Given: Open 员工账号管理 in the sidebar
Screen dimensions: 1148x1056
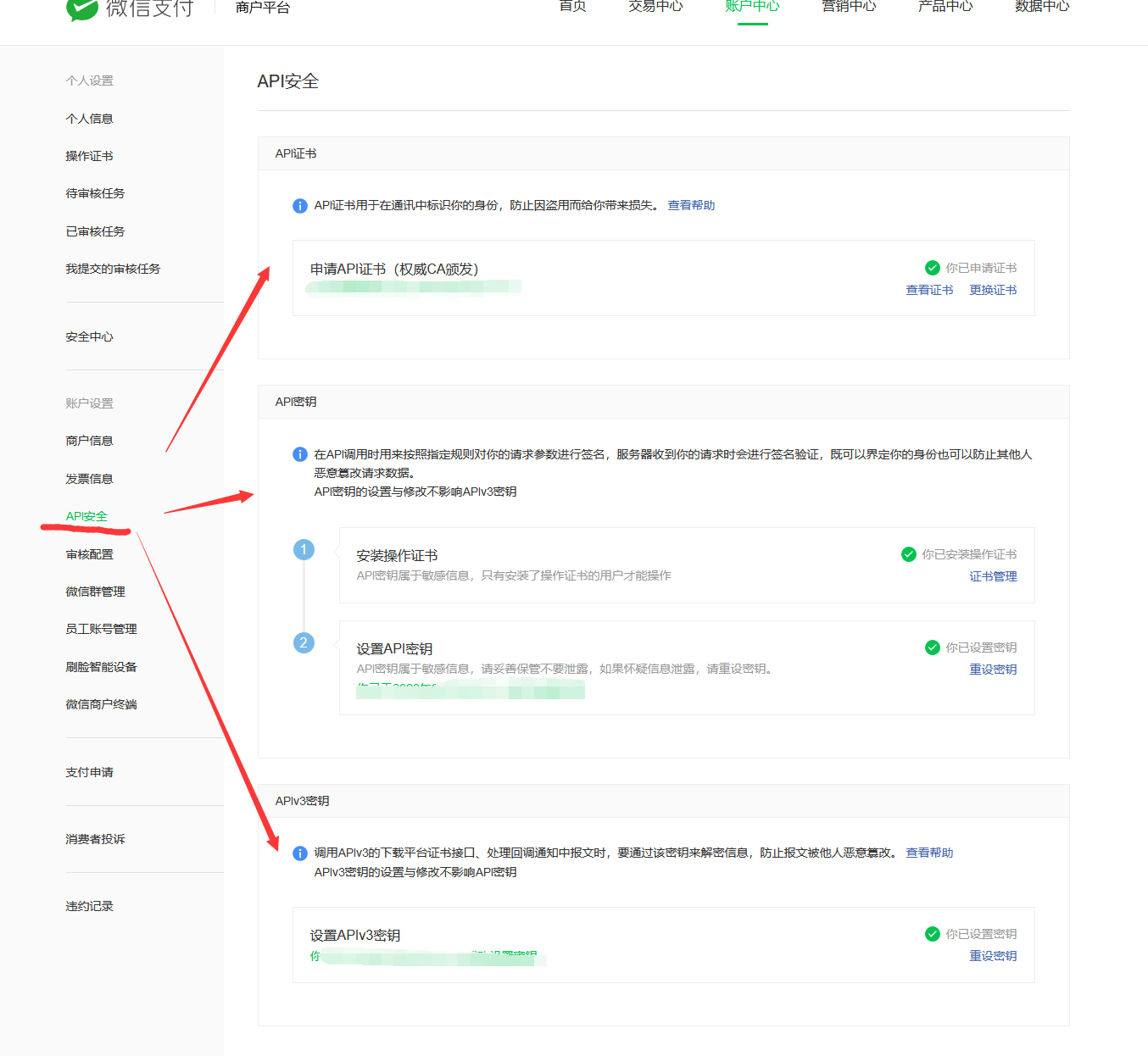Looking at the screenshot, I should pos(102,629).
